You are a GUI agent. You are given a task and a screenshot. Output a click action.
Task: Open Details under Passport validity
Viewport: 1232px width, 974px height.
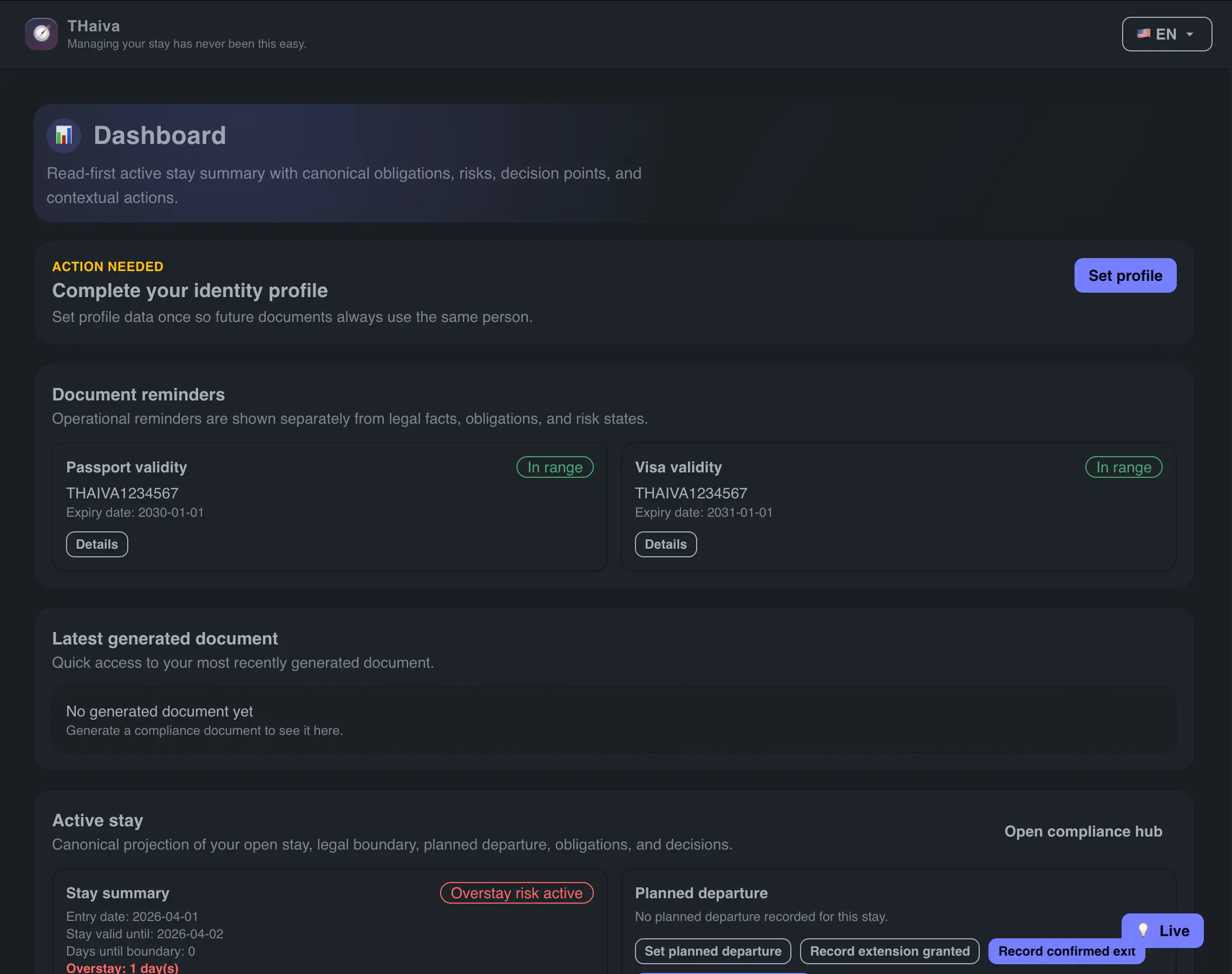pos(96,544)
